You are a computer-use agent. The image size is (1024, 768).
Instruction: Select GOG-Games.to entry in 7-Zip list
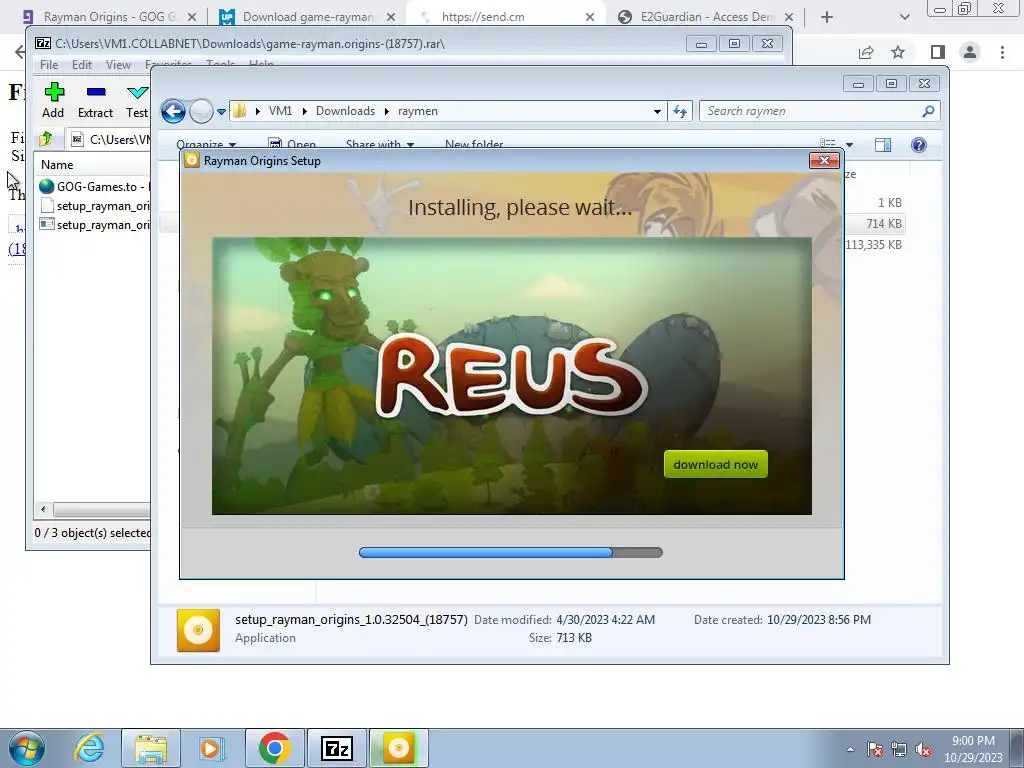click(x=93, y=187)
